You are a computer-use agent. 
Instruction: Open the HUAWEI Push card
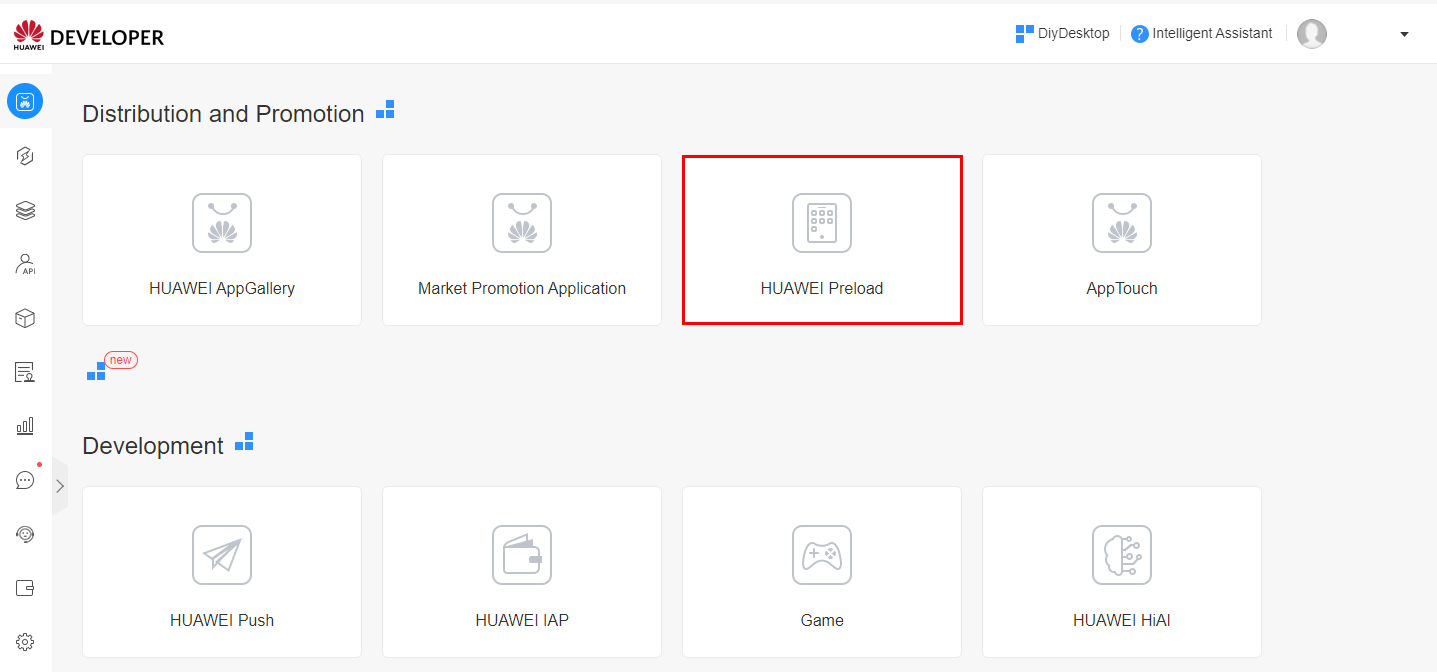pos(222,572)
